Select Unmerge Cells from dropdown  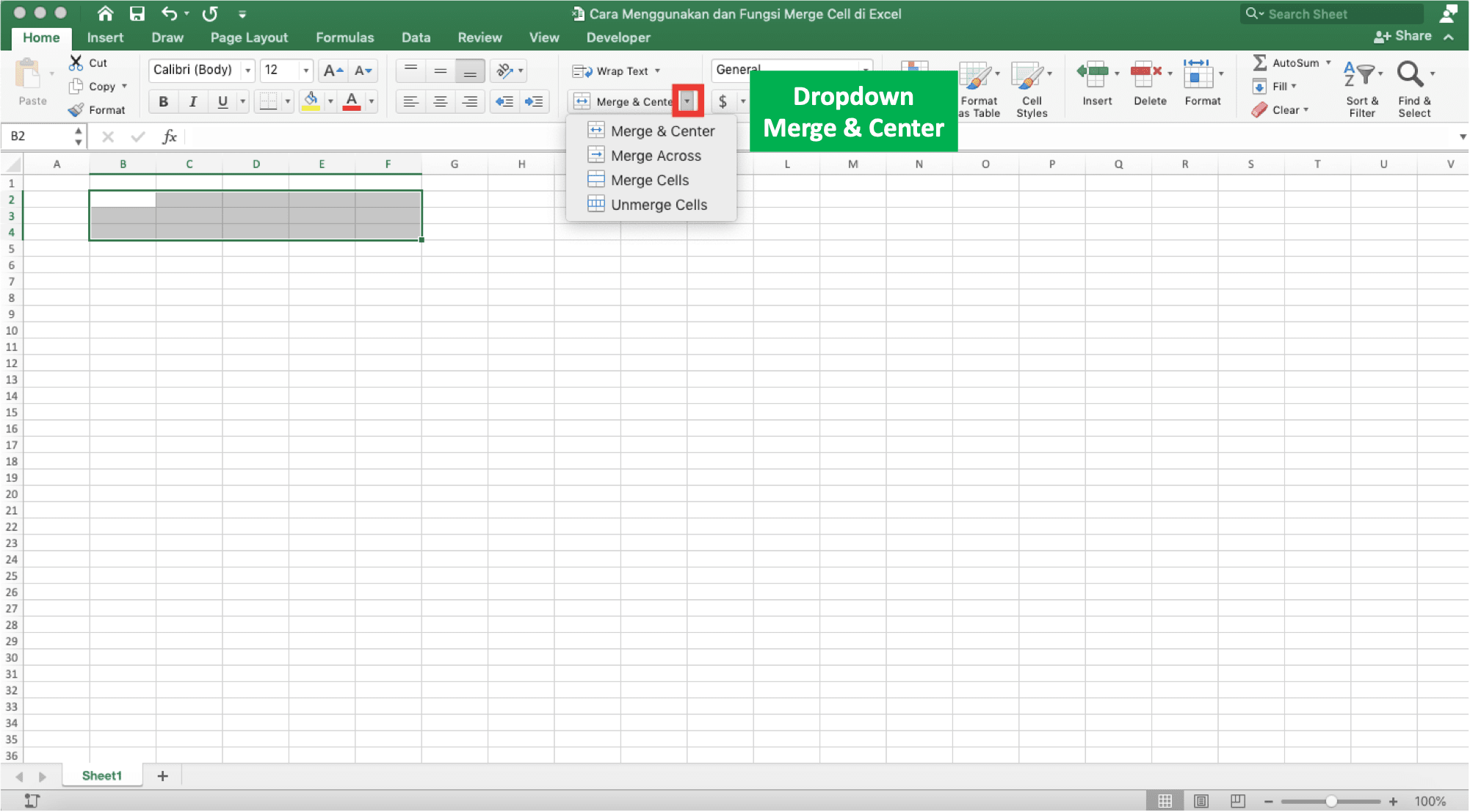click(x=658, y=204)
